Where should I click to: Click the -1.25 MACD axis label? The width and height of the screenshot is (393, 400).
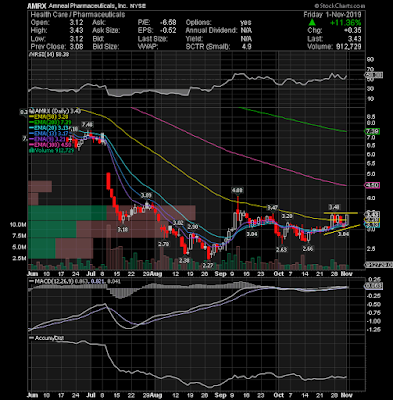(x=374, y=330)
